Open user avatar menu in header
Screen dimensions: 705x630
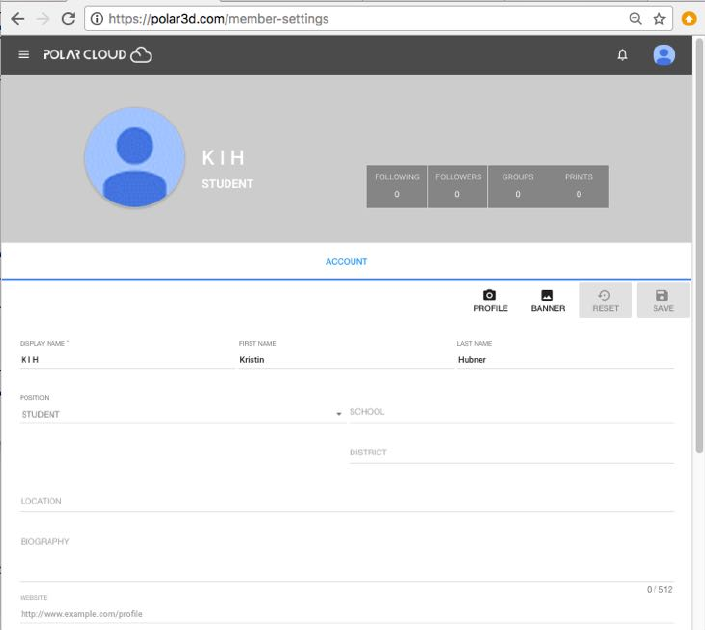click(664, 55)
